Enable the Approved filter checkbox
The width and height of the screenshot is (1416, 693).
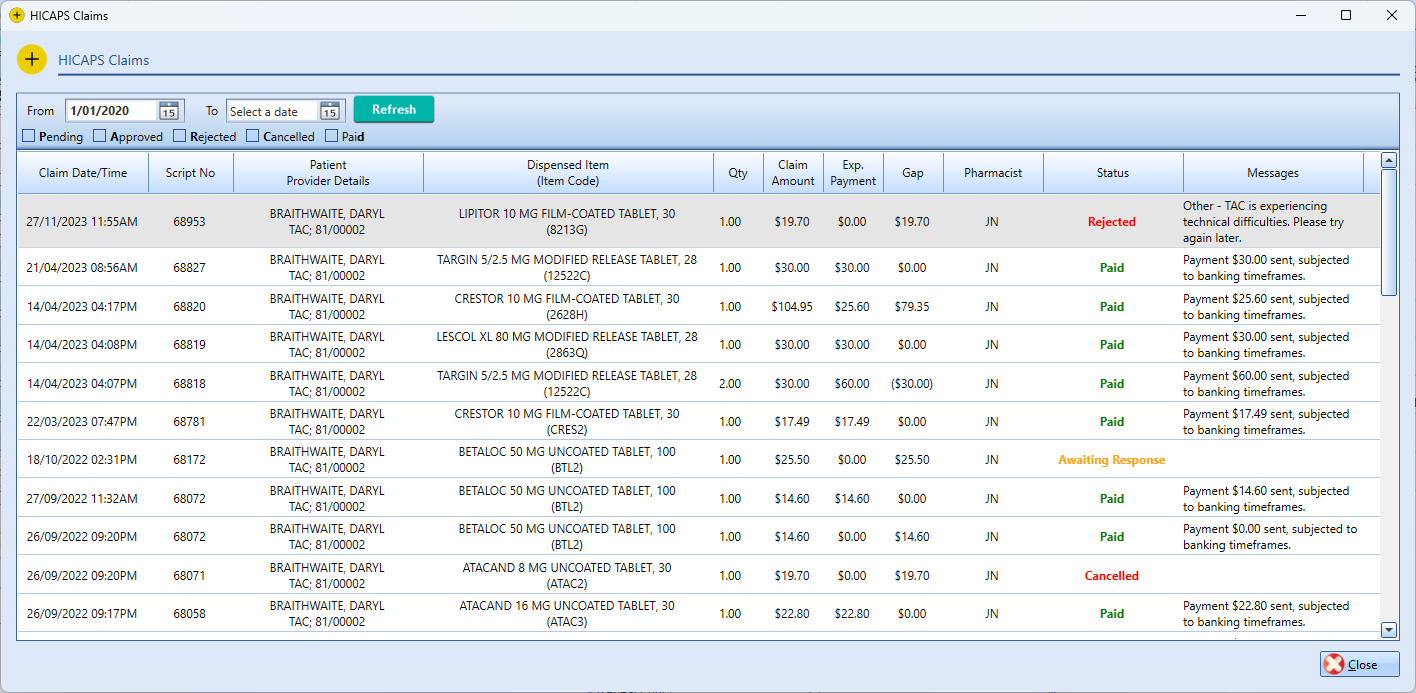pyautogui.click(x=99, y=136)
